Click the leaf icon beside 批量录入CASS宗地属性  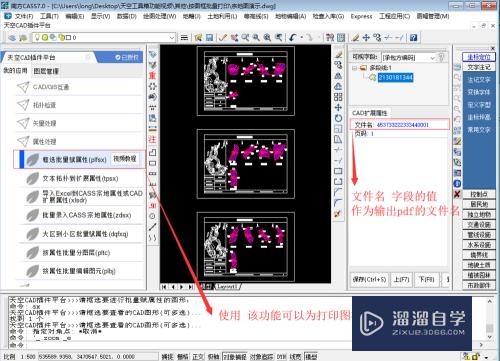pos(33,215)
